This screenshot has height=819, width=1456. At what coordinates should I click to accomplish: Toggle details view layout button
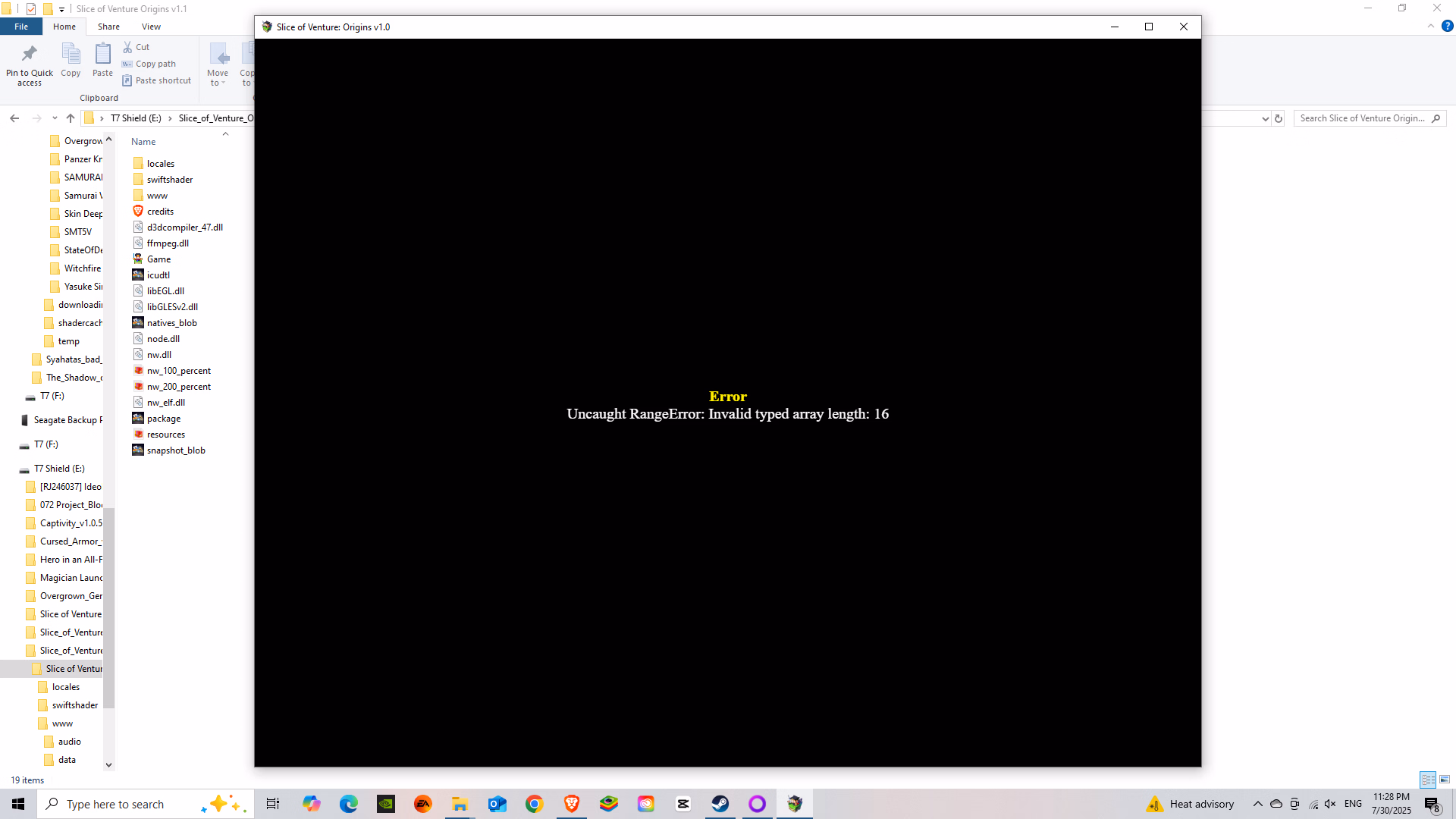[1428, 780]
